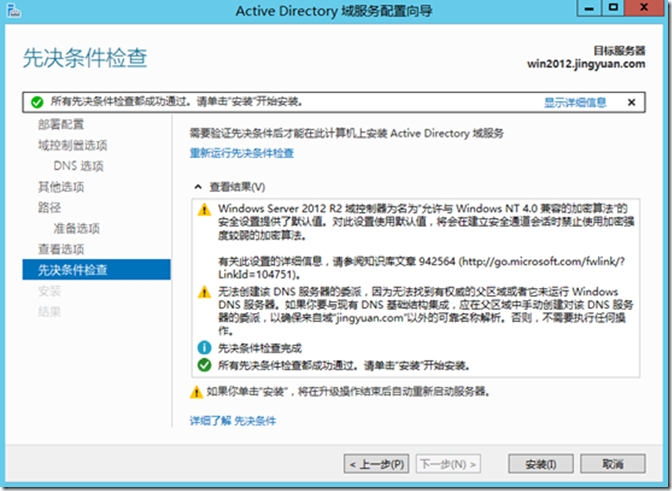The height and width of the screenshot is (491, 672).
Task: Click warning icon beside DNS delegation message
Action: [204, 292]
